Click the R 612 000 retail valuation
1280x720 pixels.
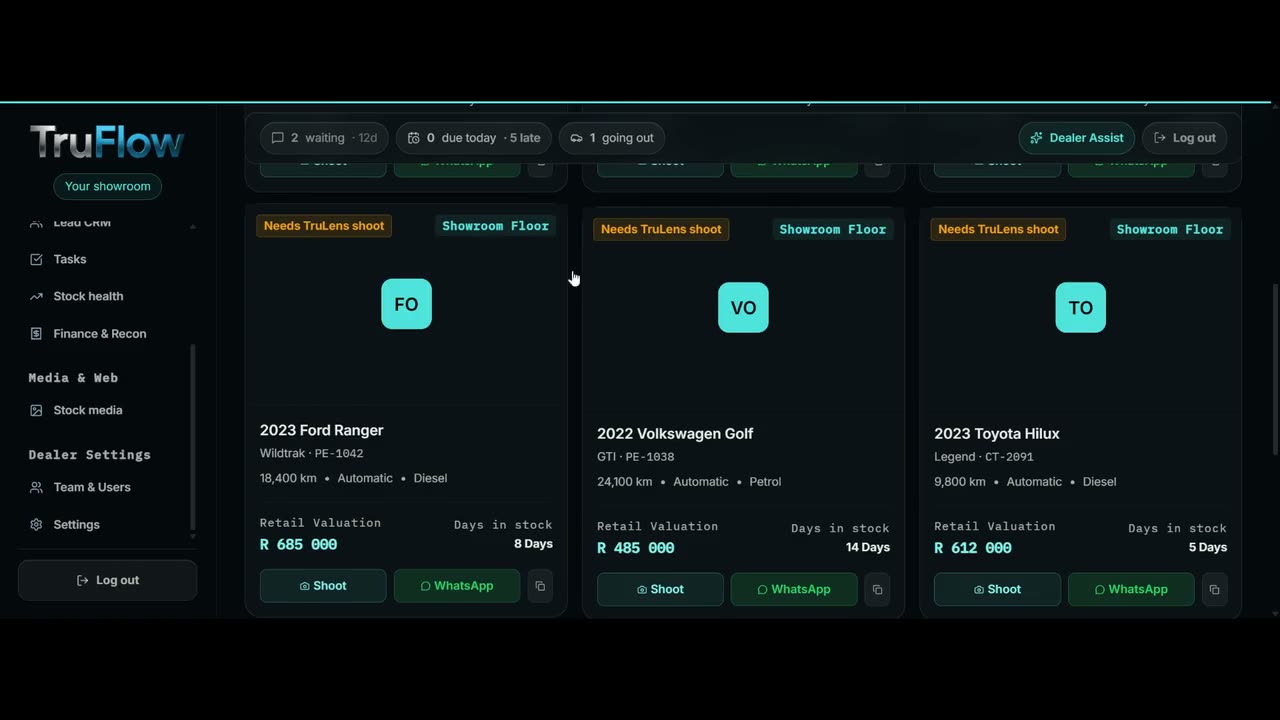[973, 548]
